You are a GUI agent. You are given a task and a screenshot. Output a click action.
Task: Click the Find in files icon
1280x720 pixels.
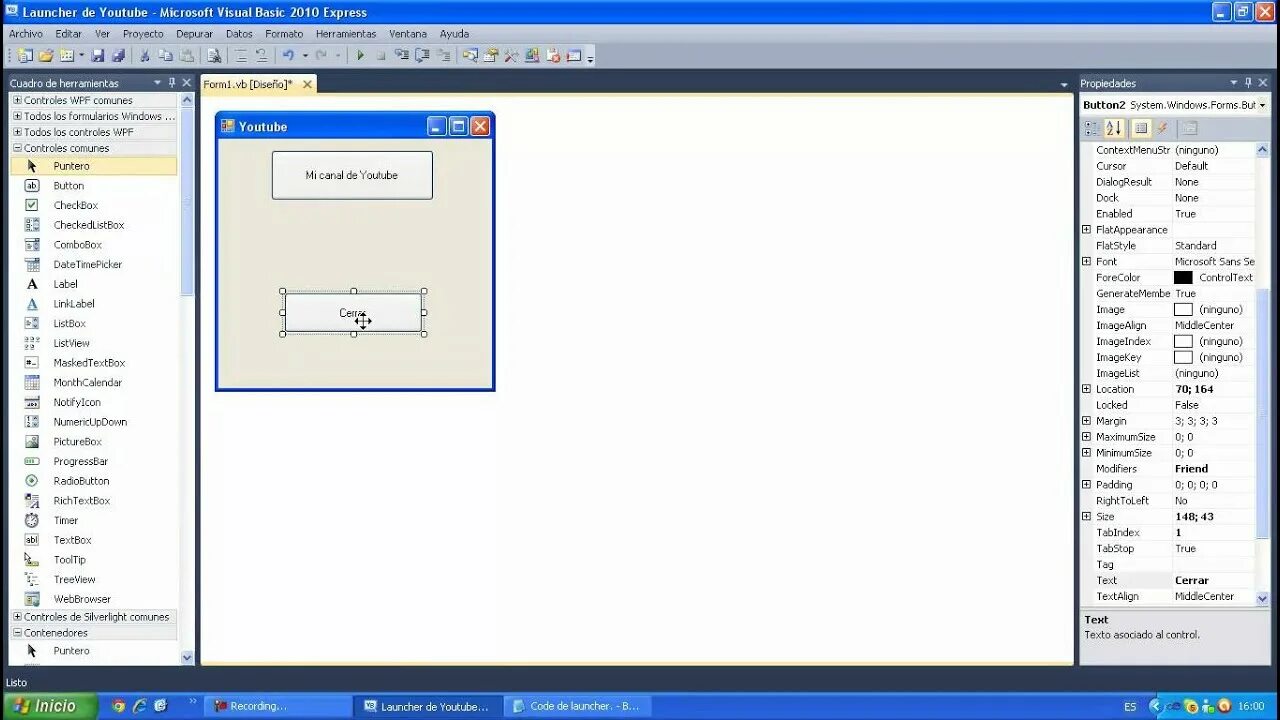[x=214, y=56]
